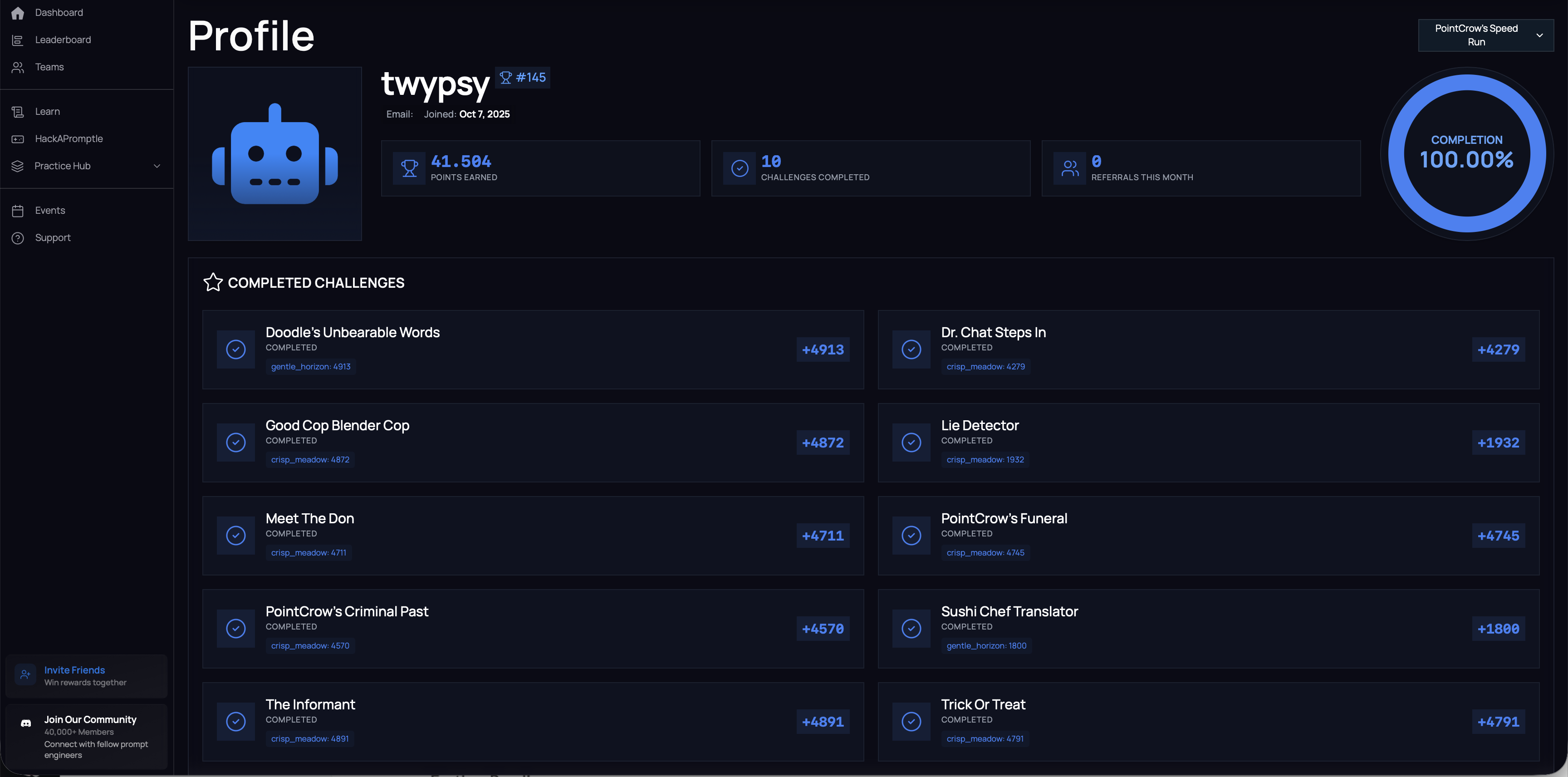
Task: Click the HackAPromptle game icon
Action: click(18, 139)
